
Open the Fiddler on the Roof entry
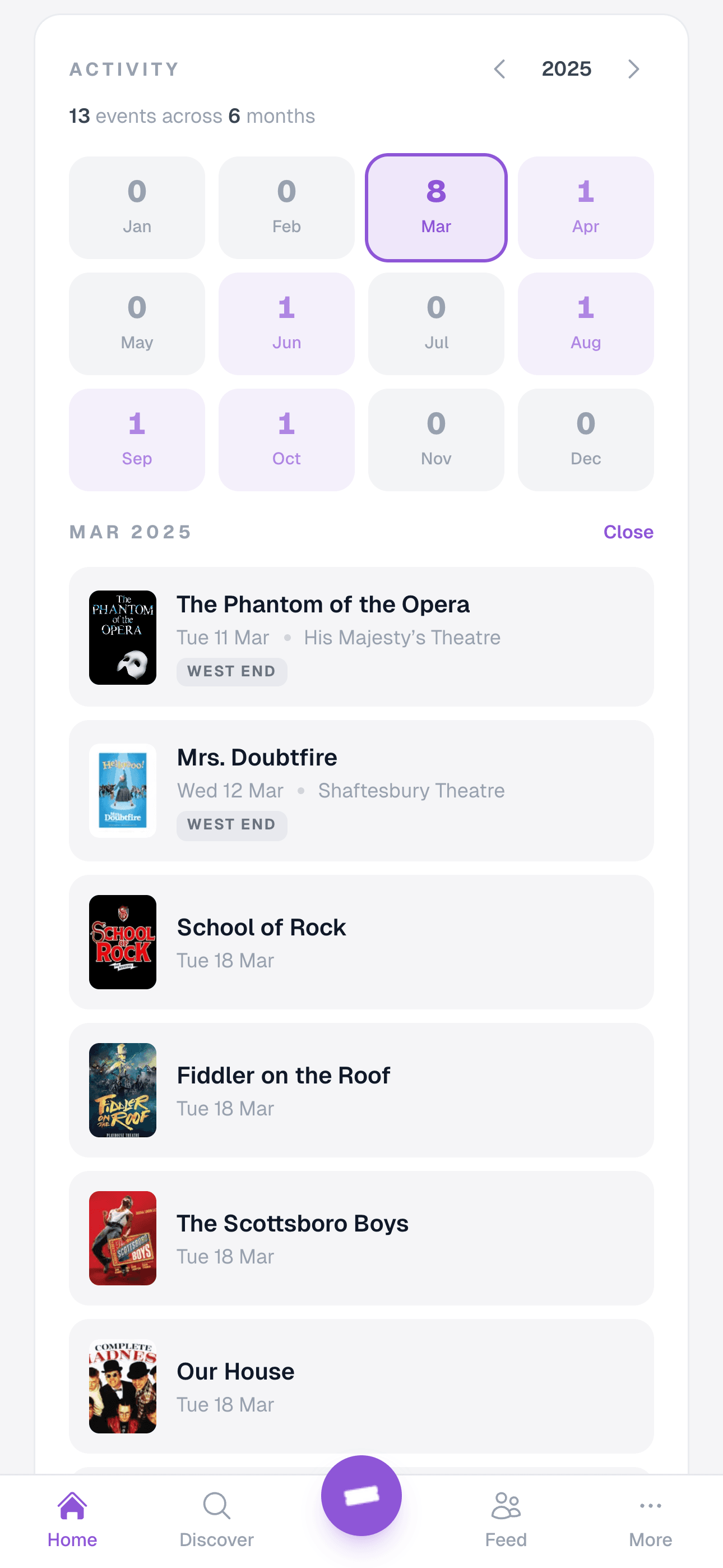click(x=361, y=1090)
